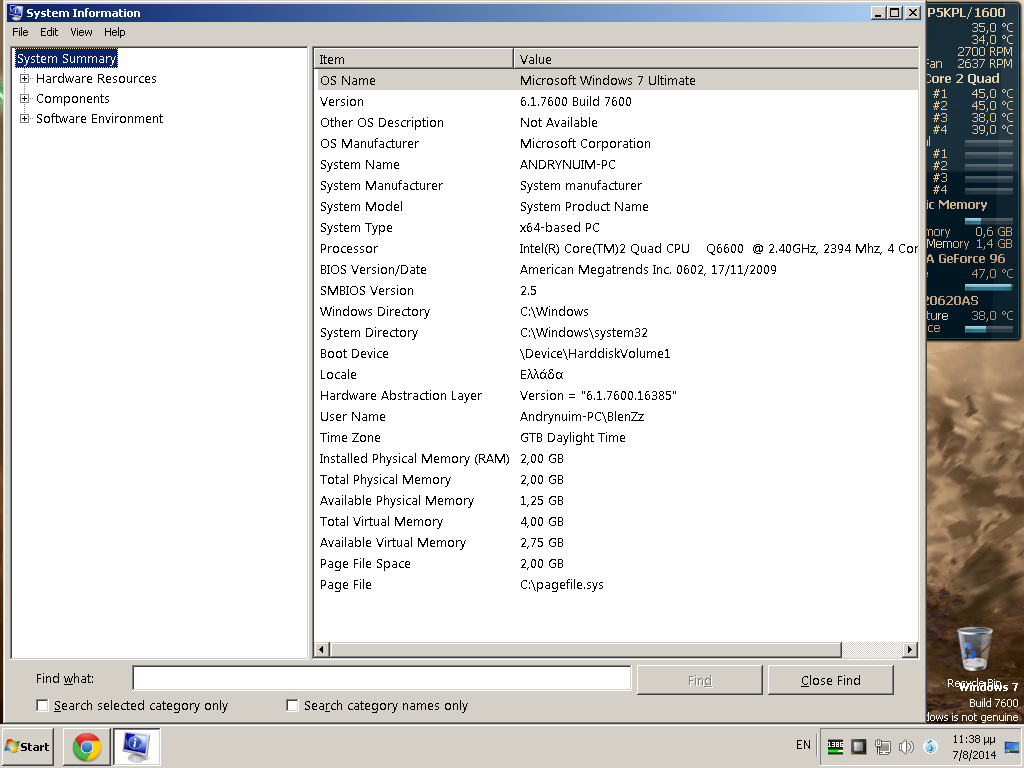Image resolution: width=1024 pixels, height=768 pixels.
Task: Select the Total Physical Memory item
Action: pyautogui.click(x=385, y=479)
